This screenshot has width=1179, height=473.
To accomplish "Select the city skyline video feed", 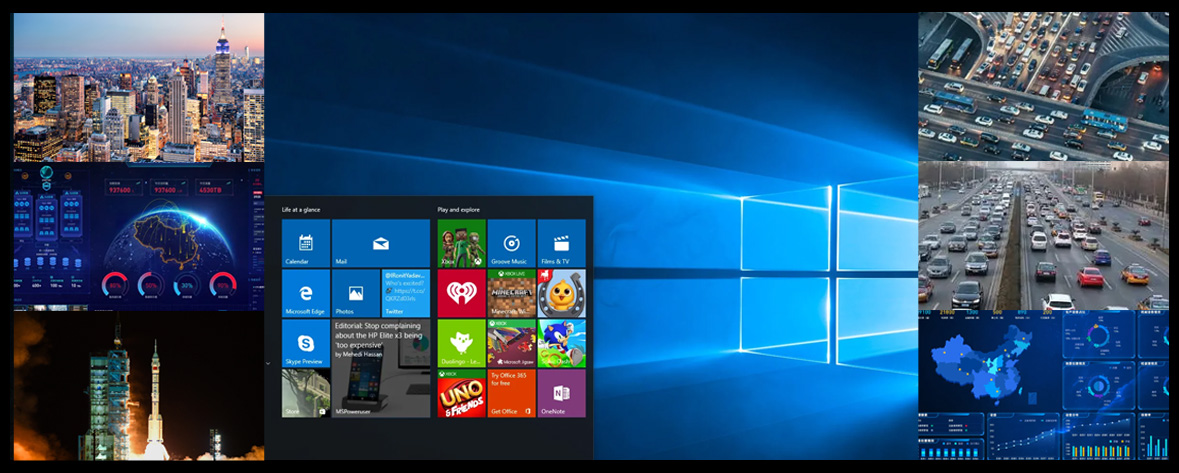I will 138,87.
